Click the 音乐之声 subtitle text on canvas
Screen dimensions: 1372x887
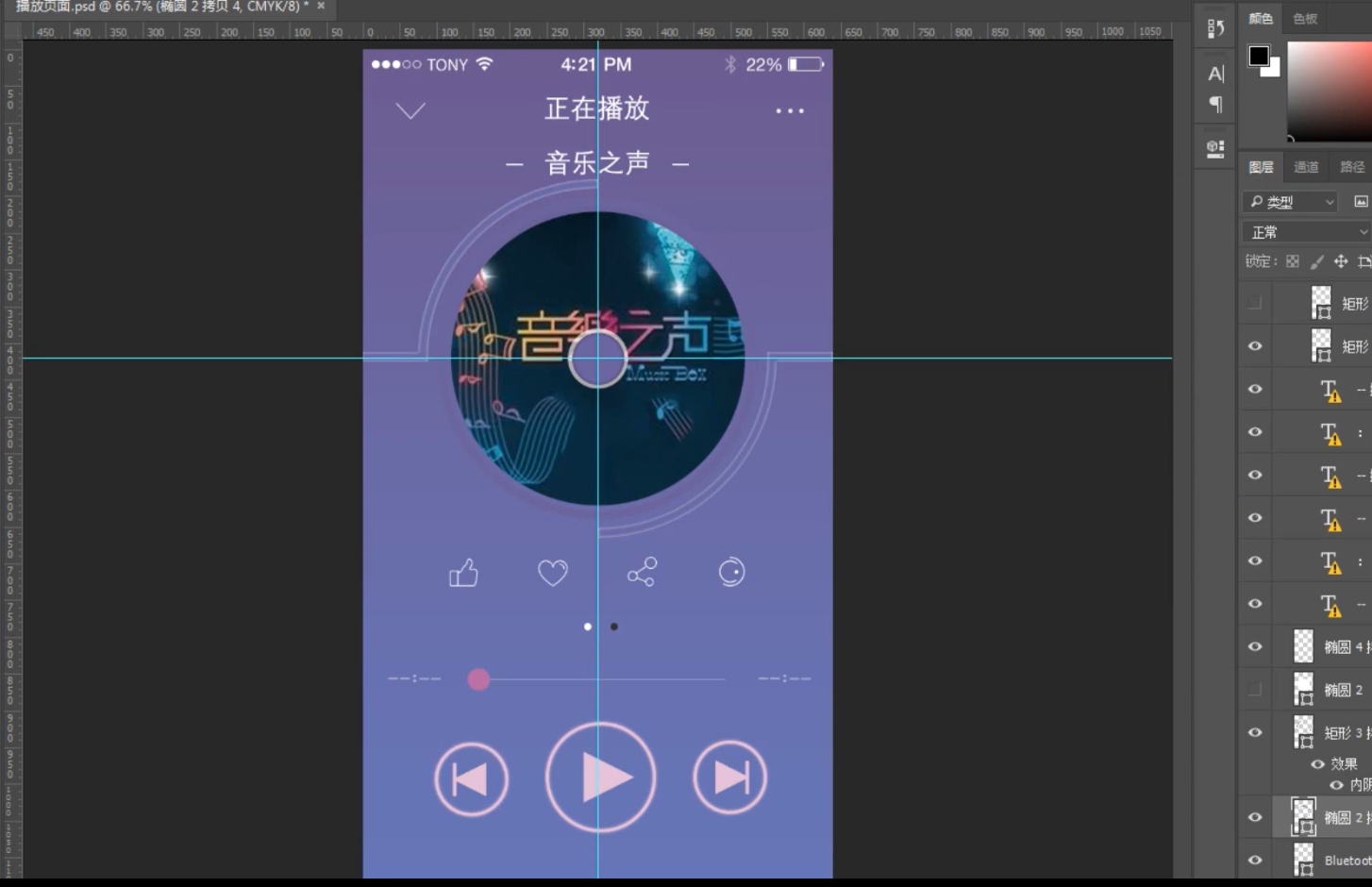point(597,163)
